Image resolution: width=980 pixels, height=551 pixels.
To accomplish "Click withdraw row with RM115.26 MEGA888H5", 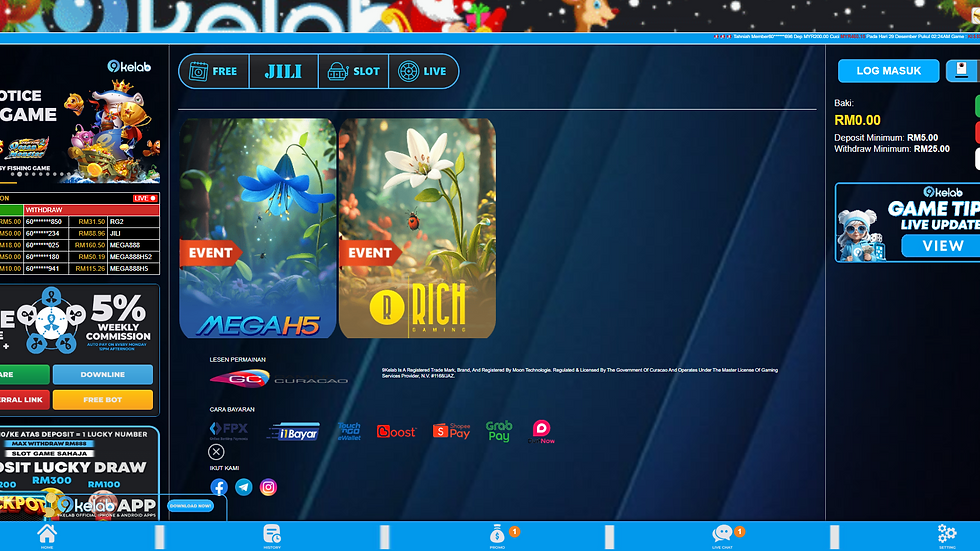I will [91, 269].
